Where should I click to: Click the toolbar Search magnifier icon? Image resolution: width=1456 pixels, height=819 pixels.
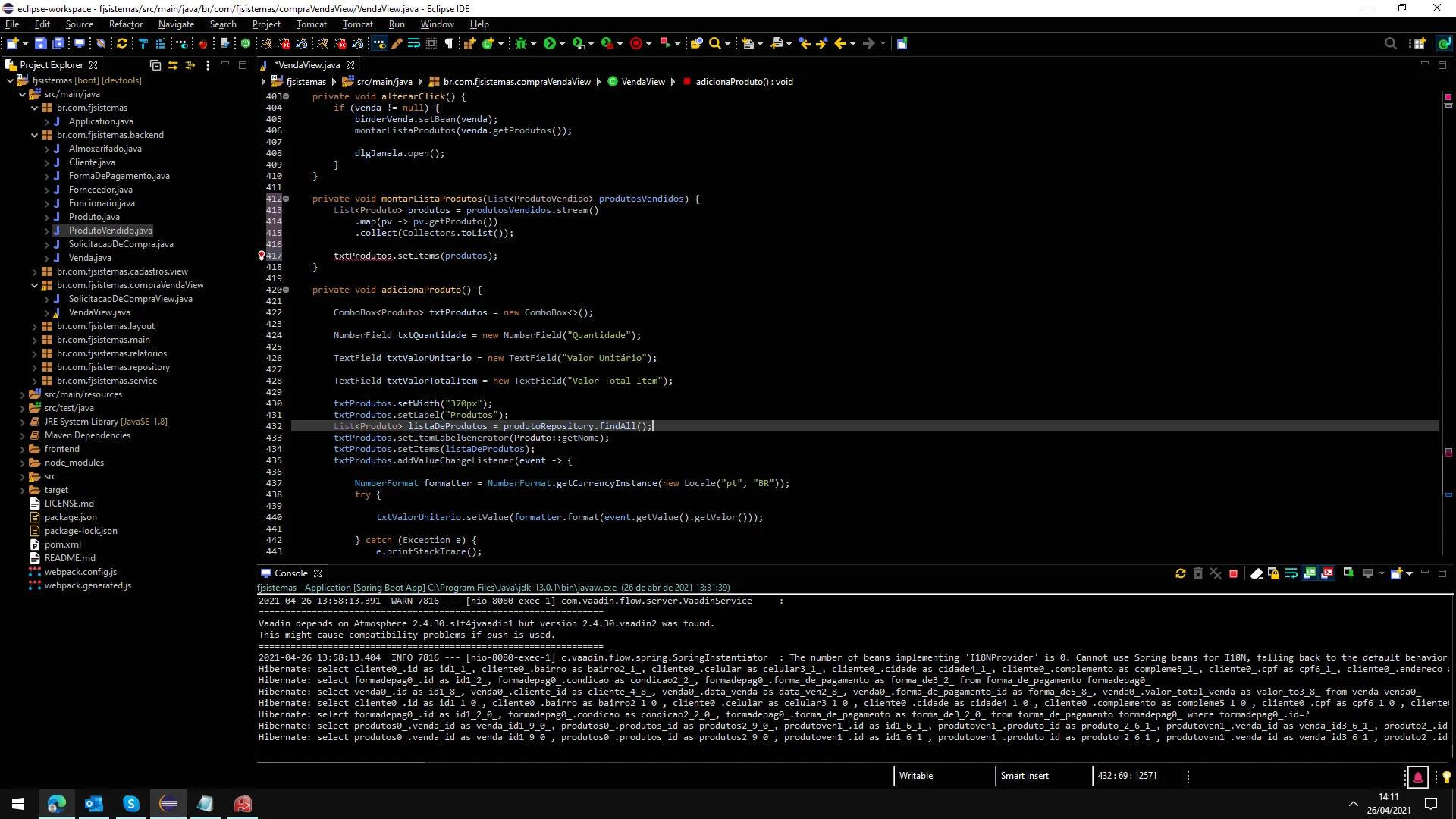pos(714,43)
